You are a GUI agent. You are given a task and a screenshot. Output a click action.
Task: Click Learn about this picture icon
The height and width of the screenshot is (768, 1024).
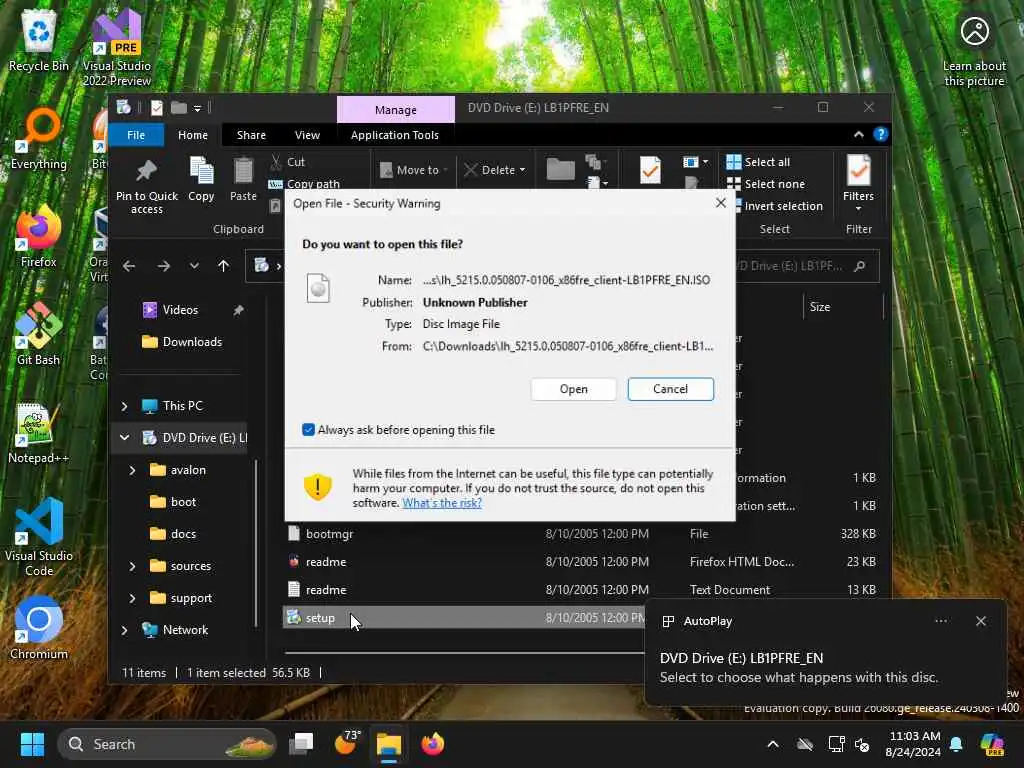coord(974,51)
